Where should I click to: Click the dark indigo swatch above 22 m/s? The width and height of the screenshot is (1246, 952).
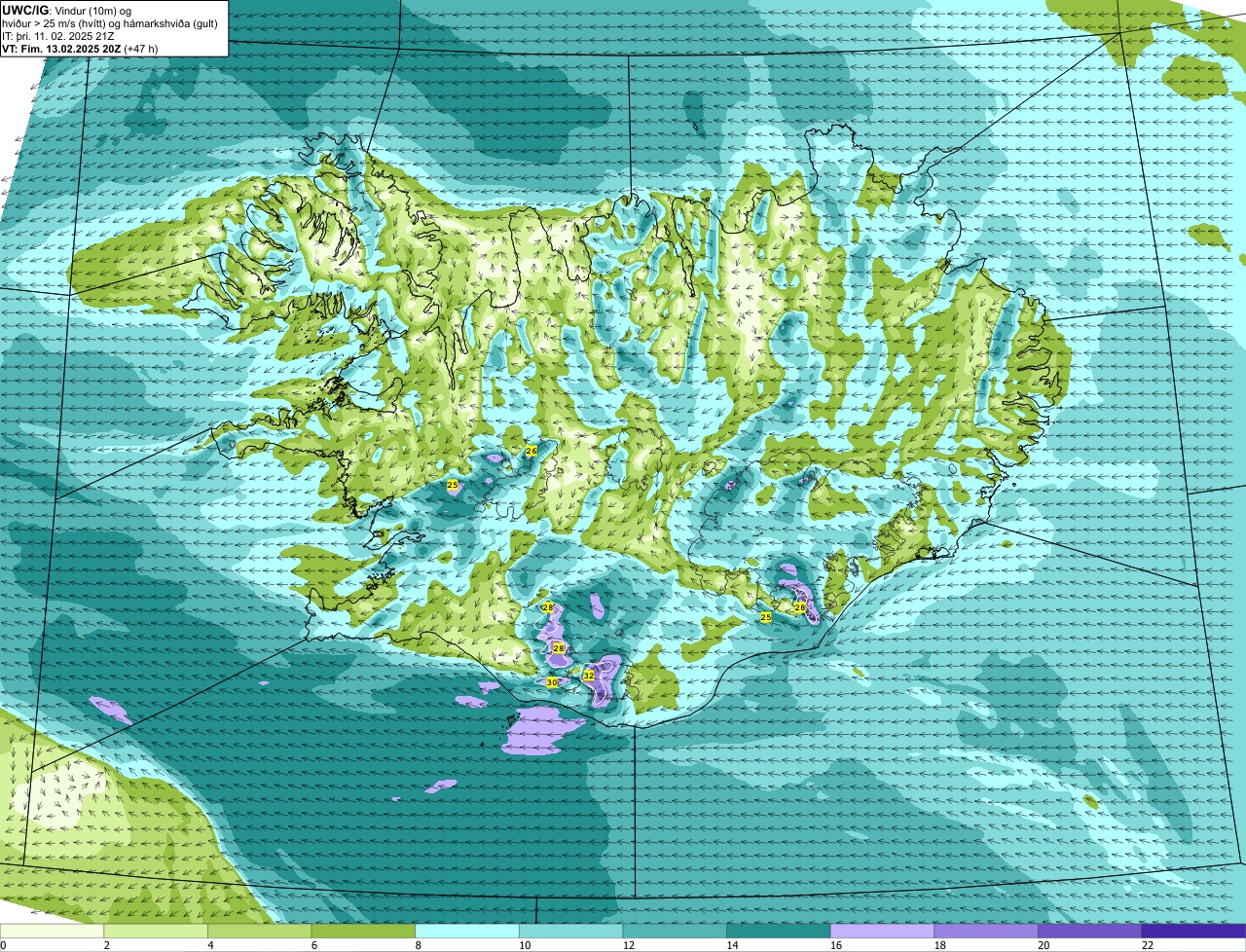click(x=1194, y=931)
